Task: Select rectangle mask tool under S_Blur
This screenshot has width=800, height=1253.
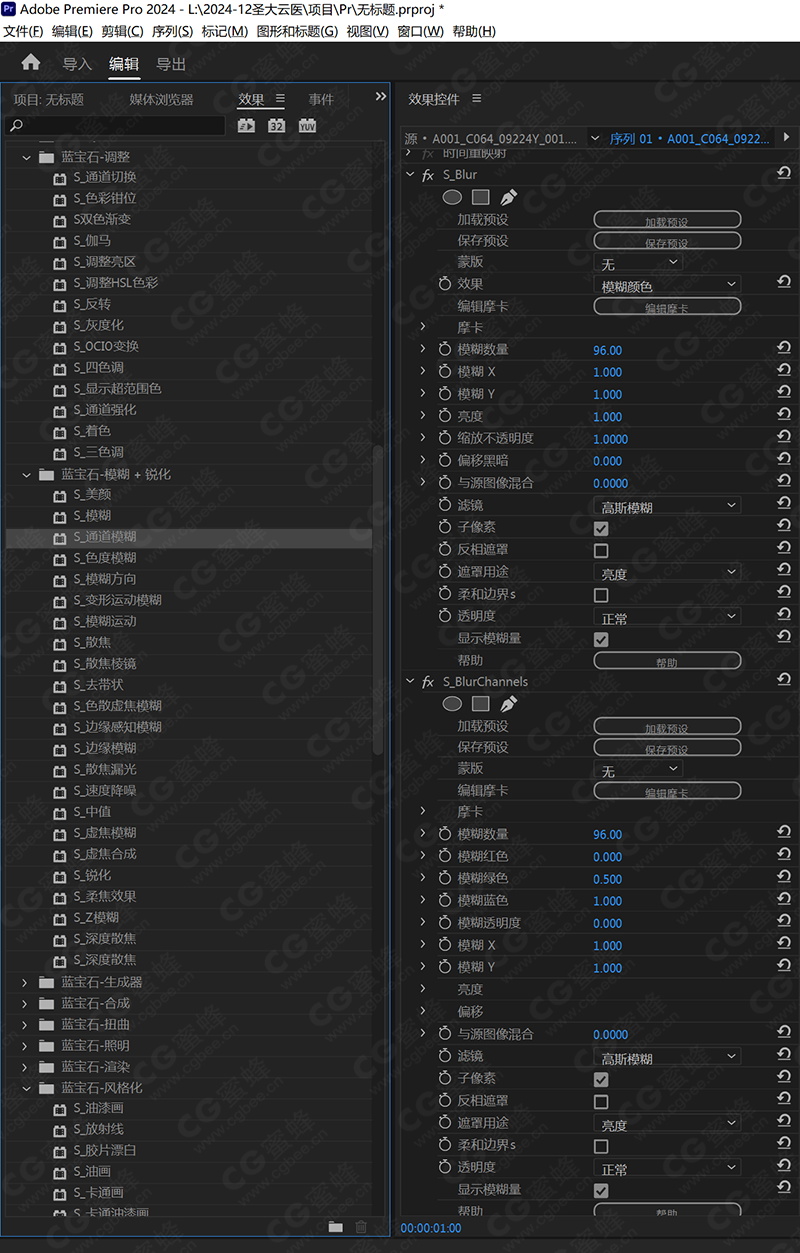Action: pyautogui.click(x=480, y=197)
